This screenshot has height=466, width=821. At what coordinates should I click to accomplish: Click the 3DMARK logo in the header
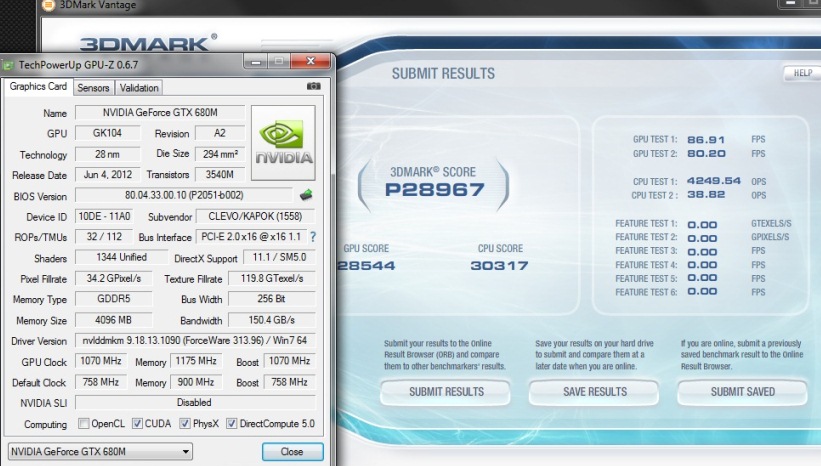point(148,43)
